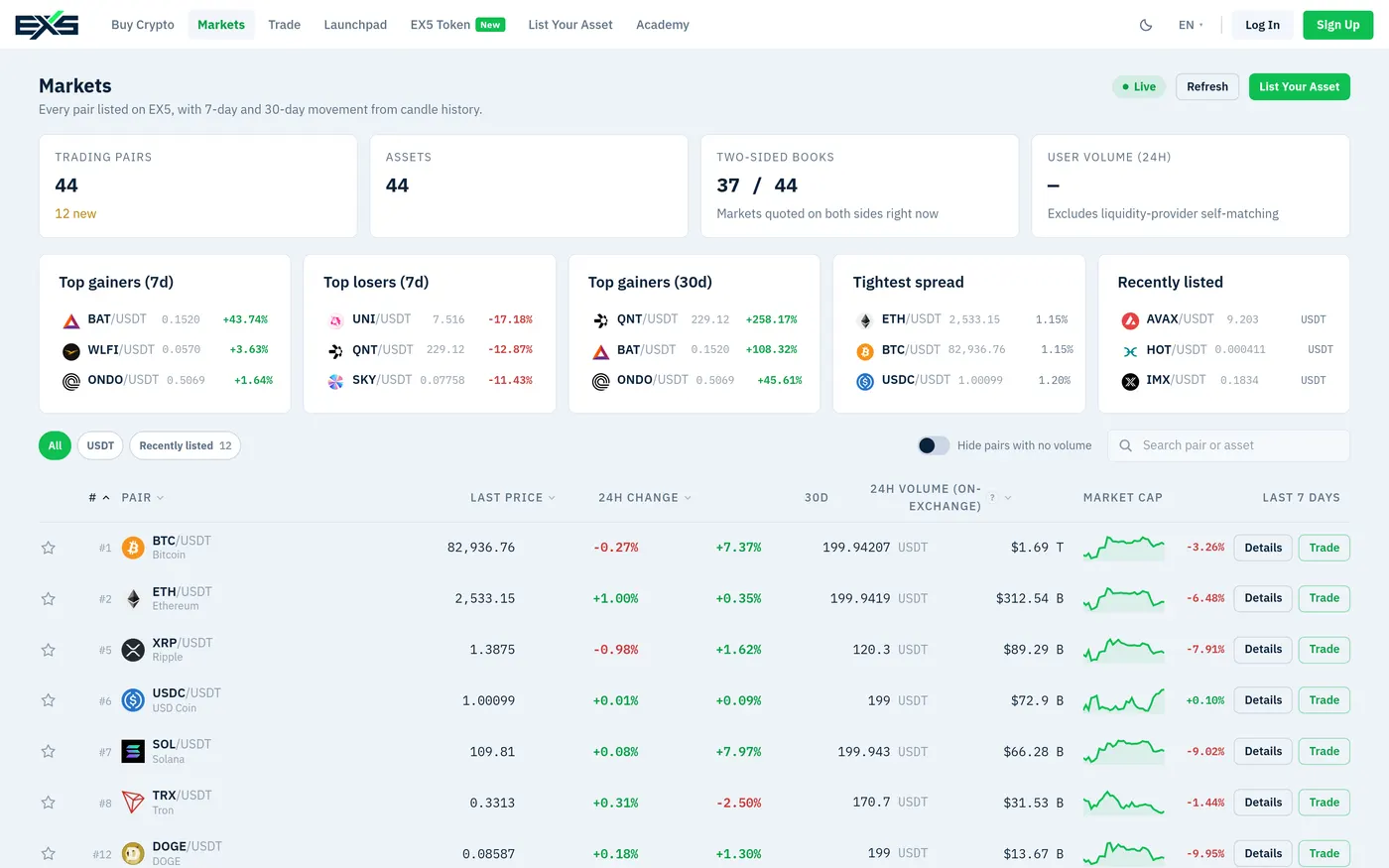Click BAT icon in Top gainers (7d)
This screenshot has height=868, width=1389.
(71, 320)
